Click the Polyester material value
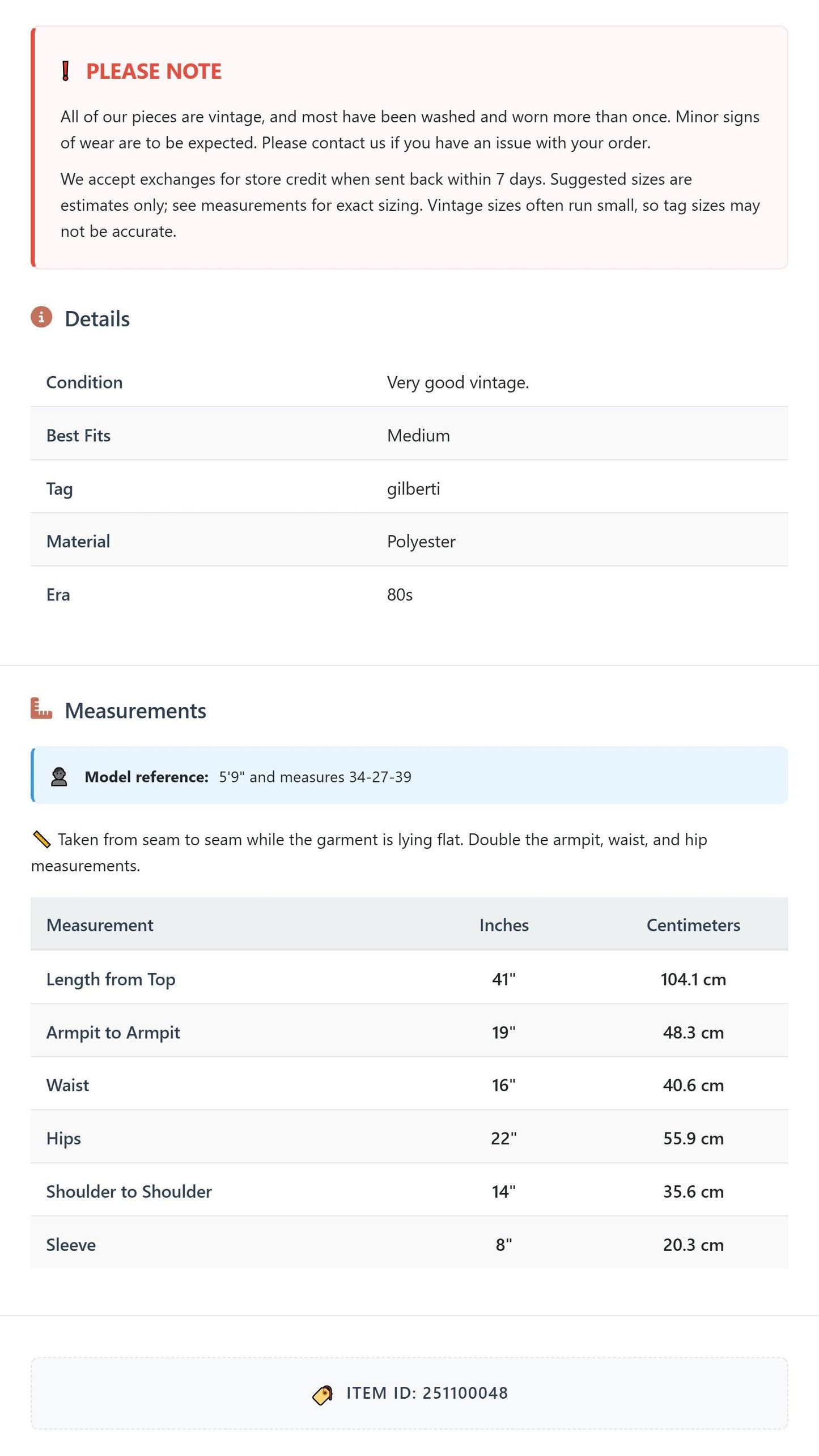 pyautogui.click(x=421, y=542)
